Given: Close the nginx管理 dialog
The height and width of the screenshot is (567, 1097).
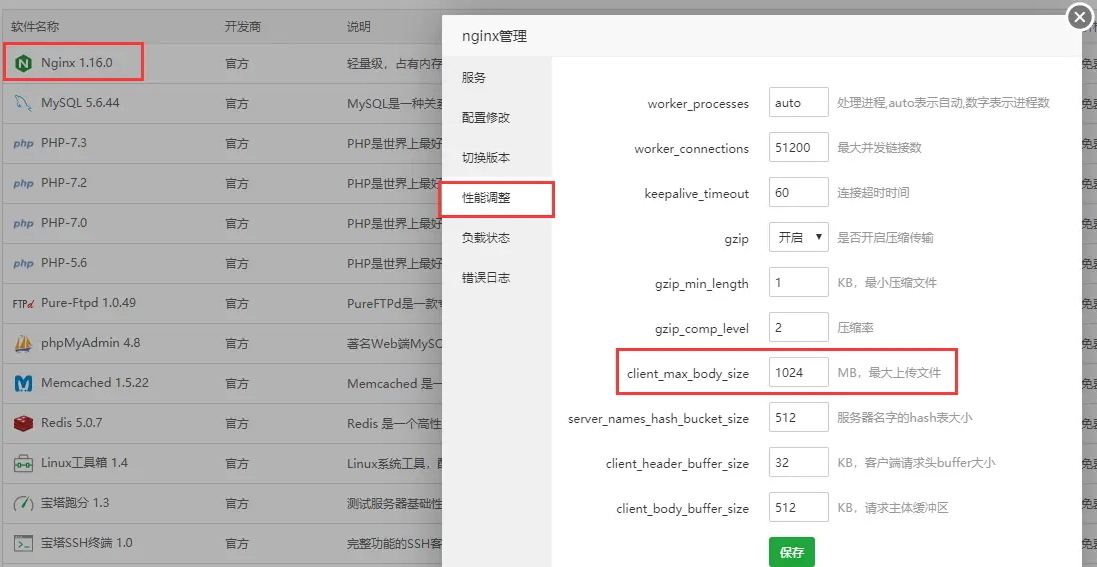Looking at the screenshot, I should [x=1079, y=17].
